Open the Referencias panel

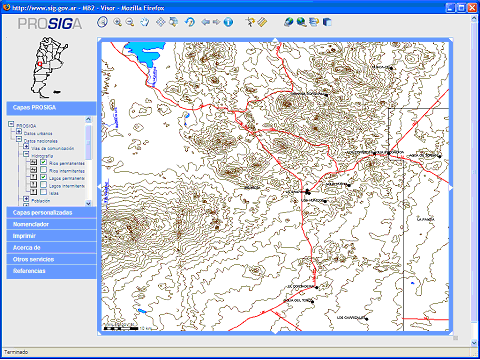(51, 271)
